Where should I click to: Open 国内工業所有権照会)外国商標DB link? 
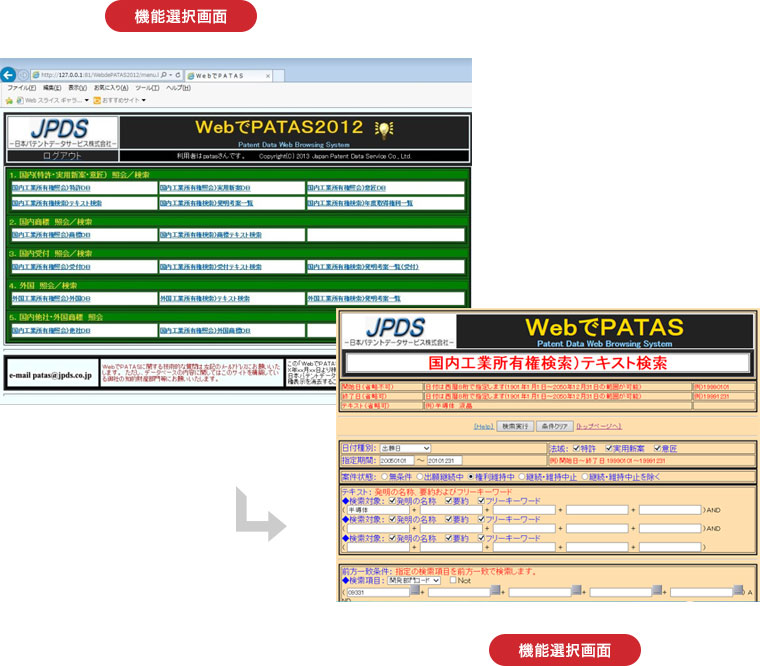[x=205, y=331]
